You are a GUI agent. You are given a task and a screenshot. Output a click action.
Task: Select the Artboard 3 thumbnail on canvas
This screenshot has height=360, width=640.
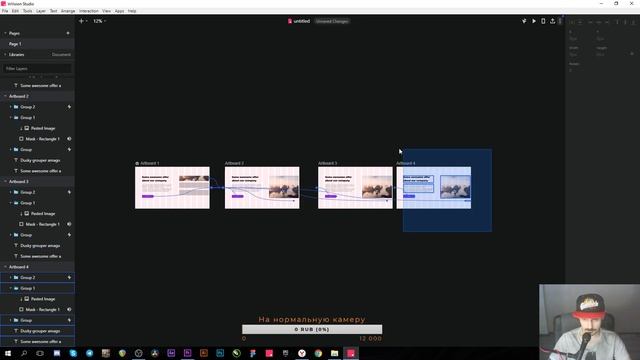click(x=355, y=188)
